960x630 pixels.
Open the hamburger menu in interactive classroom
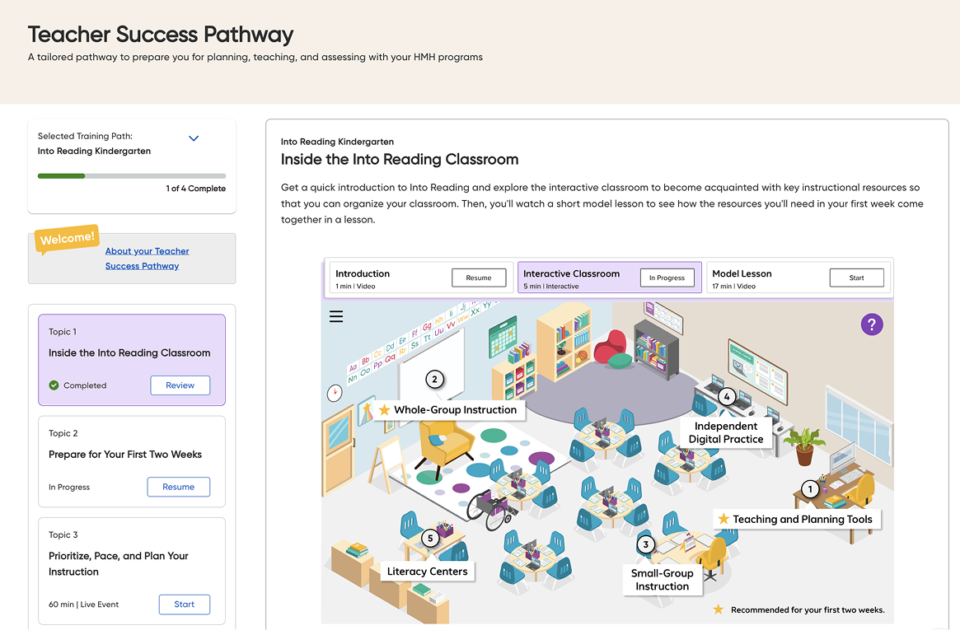coord(336,316)
